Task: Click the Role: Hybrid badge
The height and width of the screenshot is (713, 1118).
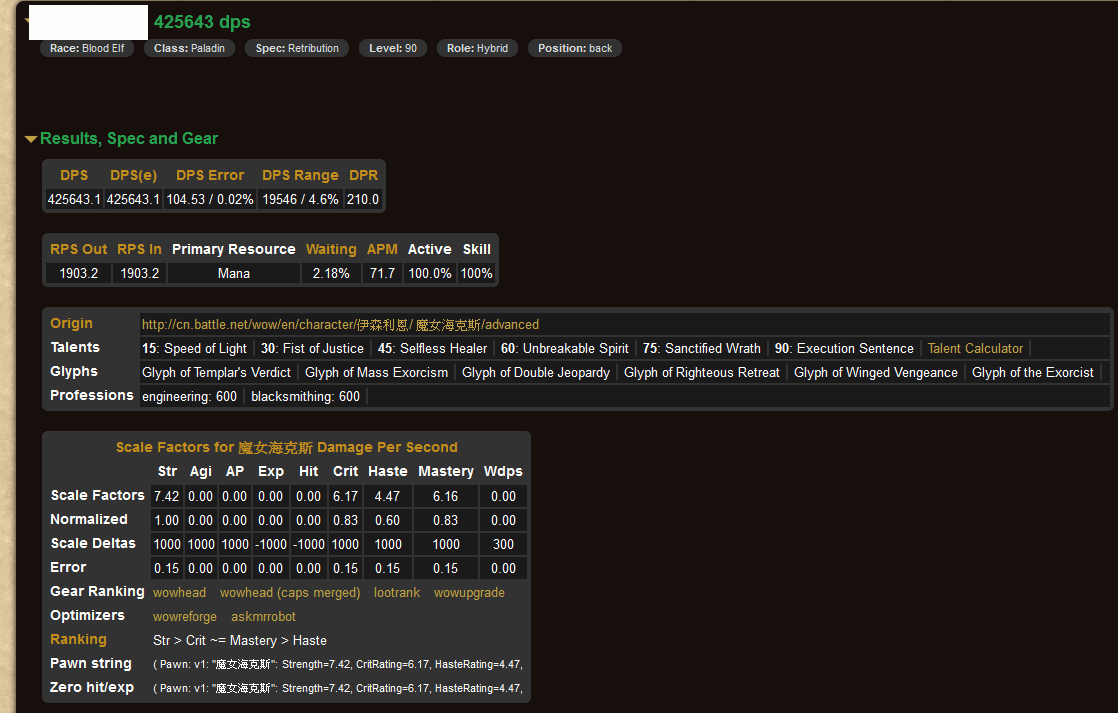Action: tap(477, 48)
